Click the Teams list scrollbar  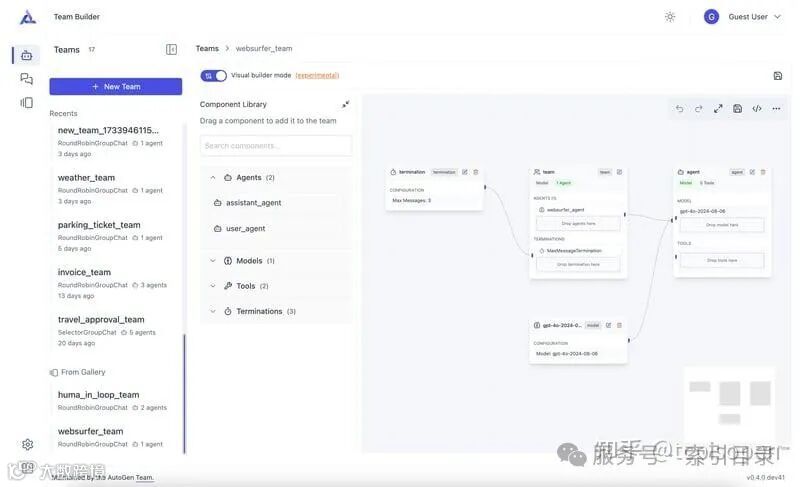pos(184,393)
